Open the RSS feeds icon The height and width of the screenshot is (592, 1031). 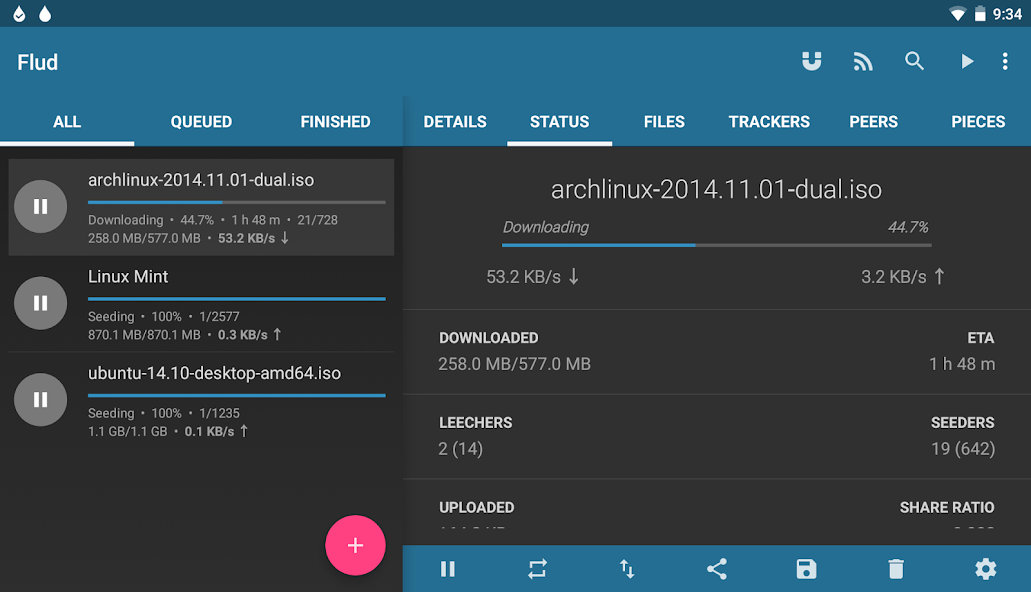[862, 61]
